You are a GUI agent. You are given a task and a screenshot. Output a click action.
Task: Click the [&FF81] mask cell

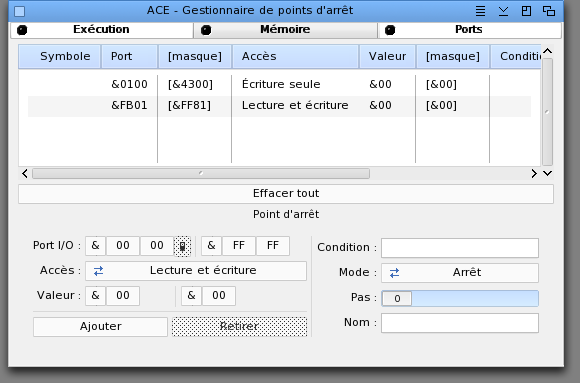tap(189, 105)
